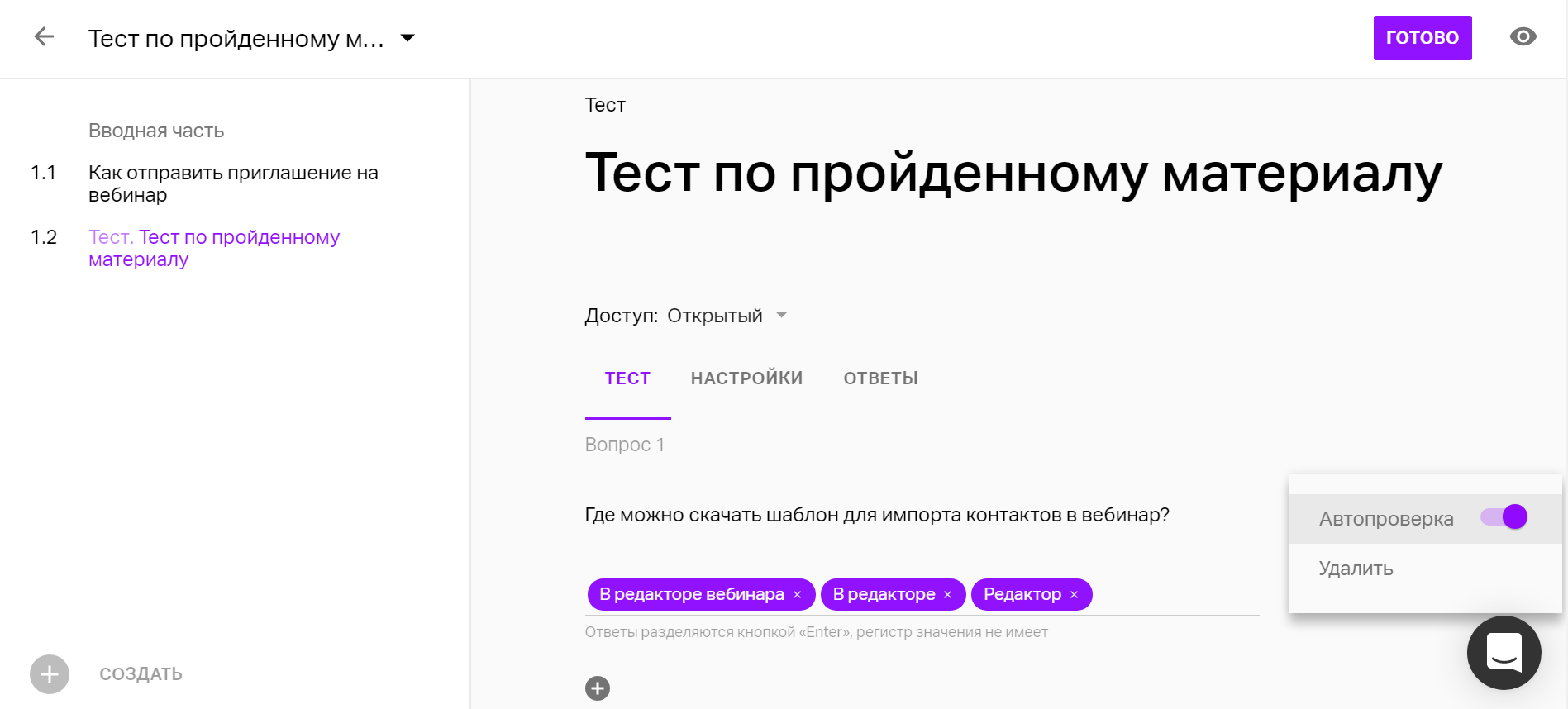This screenshot has height=709, width=1568.
Task: Click the plus icon next to СОЗДАТЬ
Action: click(x=50, y=674)
